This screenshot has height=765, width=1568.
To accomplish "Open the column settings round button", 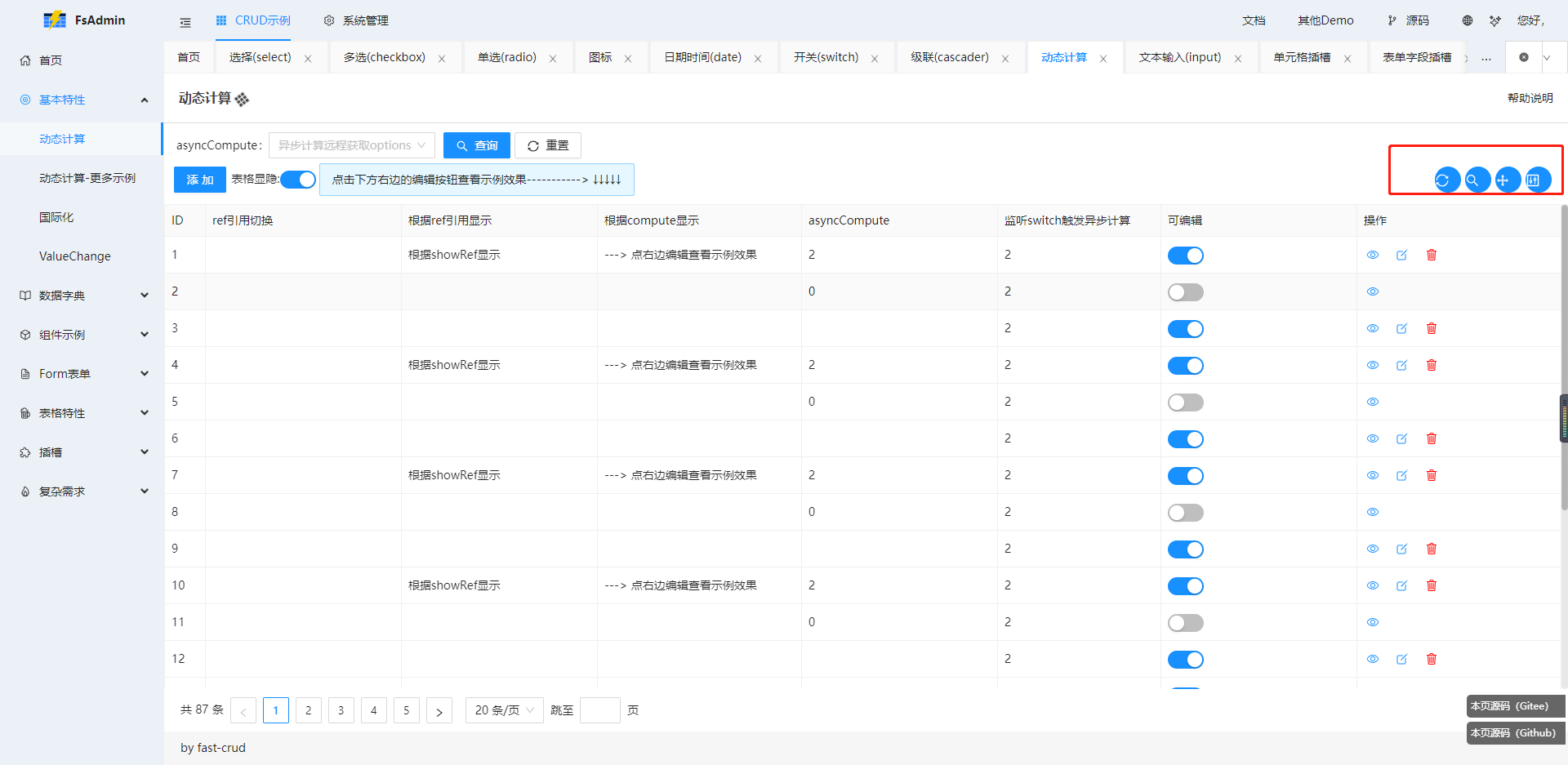I will pyautogui.click(x=1538, y=180).
